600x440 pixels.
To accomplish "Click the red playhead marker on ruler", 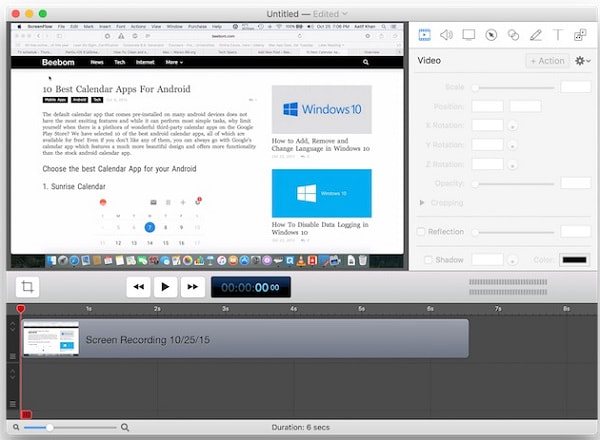I will coord(21,308).
